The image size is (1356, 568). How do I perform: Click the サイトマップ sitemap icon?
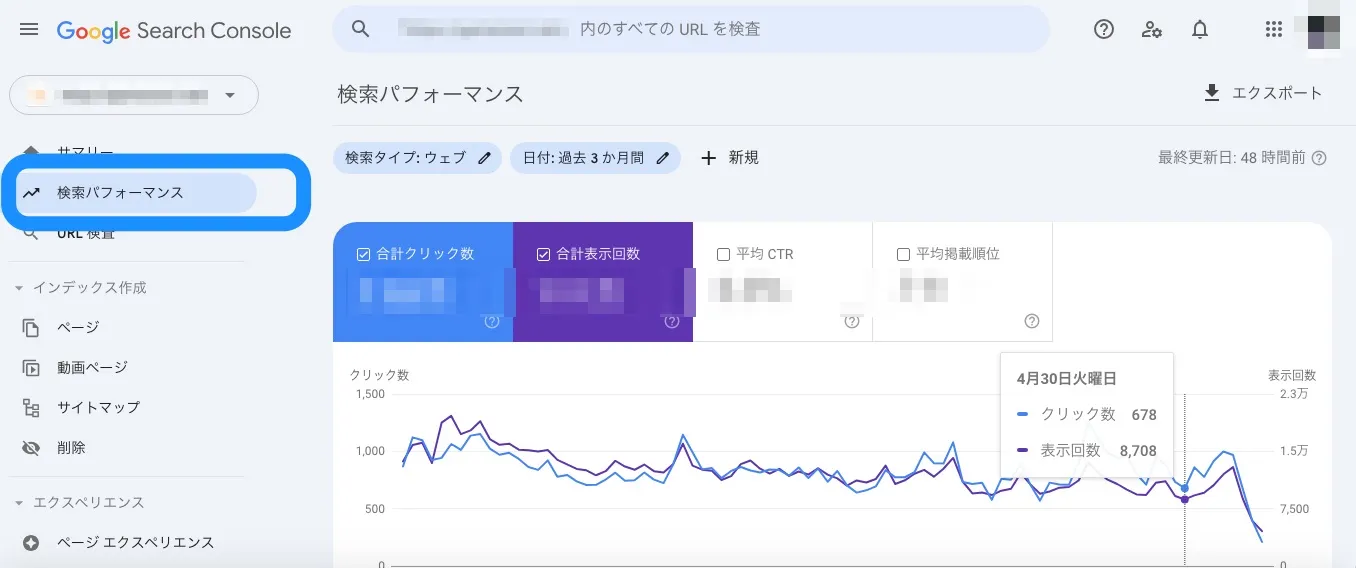click(31, 408)
